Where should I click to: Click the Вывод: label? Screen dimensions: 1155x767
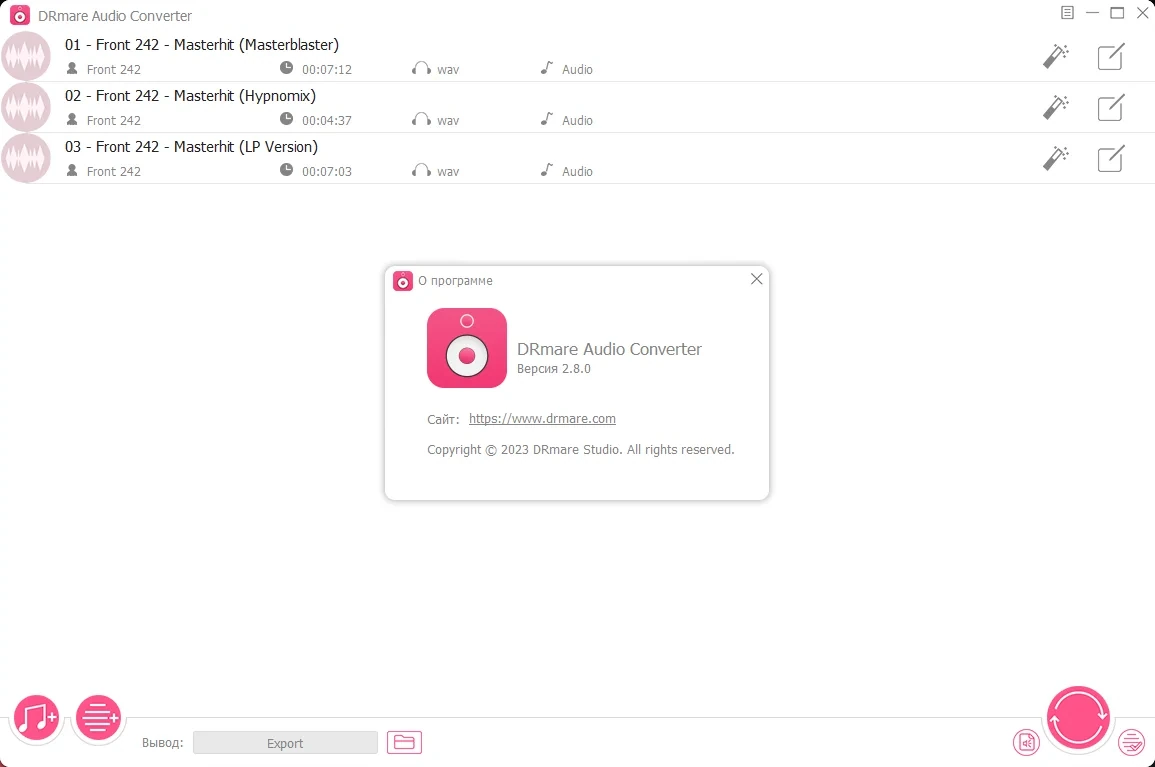pyautogui.click(x=163, y=743)
